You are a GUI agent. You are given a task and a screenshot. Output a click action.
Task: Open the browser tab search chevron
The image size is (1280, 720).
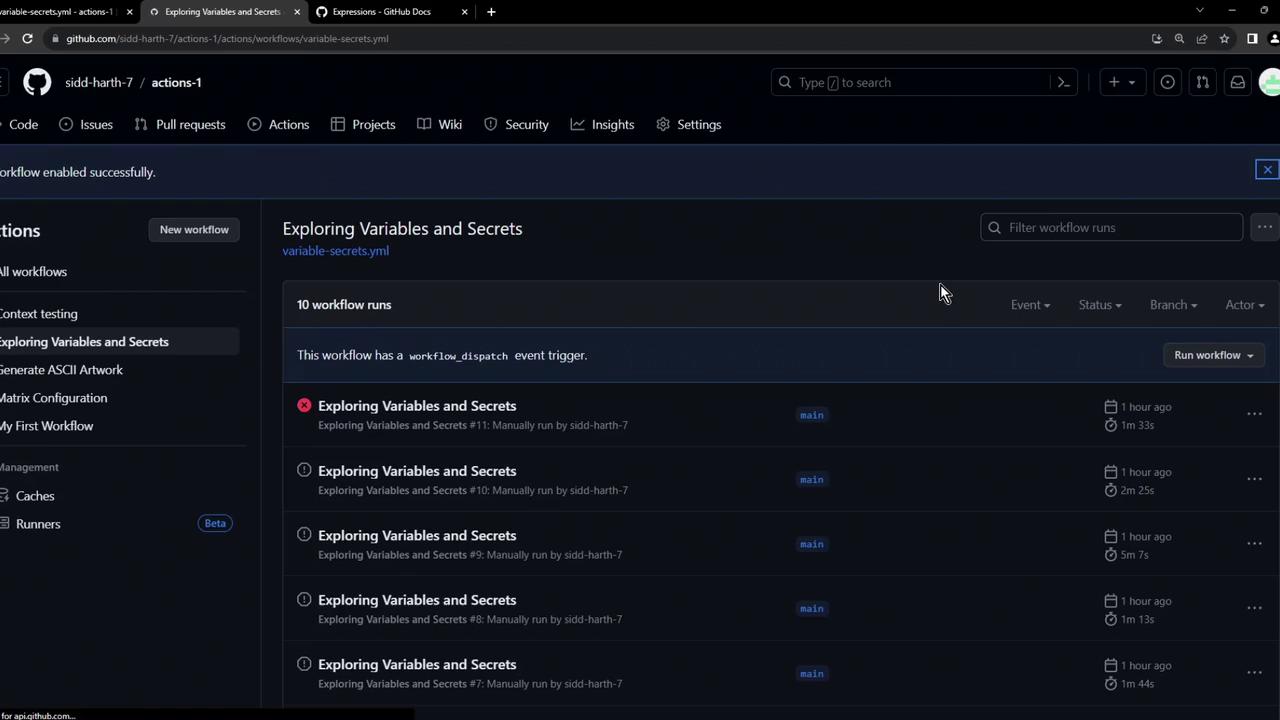tap(1200, 11)
